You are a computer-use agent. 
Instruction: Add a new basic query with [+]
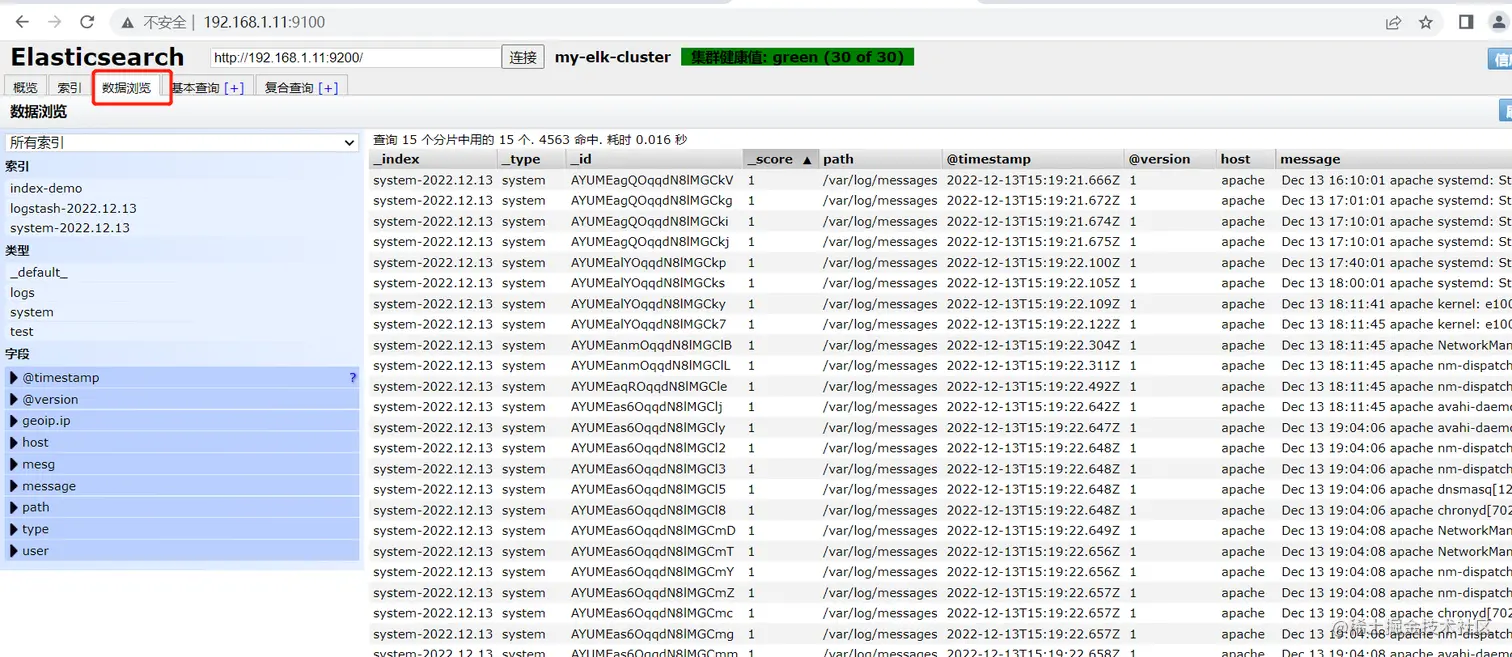tap(234, 88)
